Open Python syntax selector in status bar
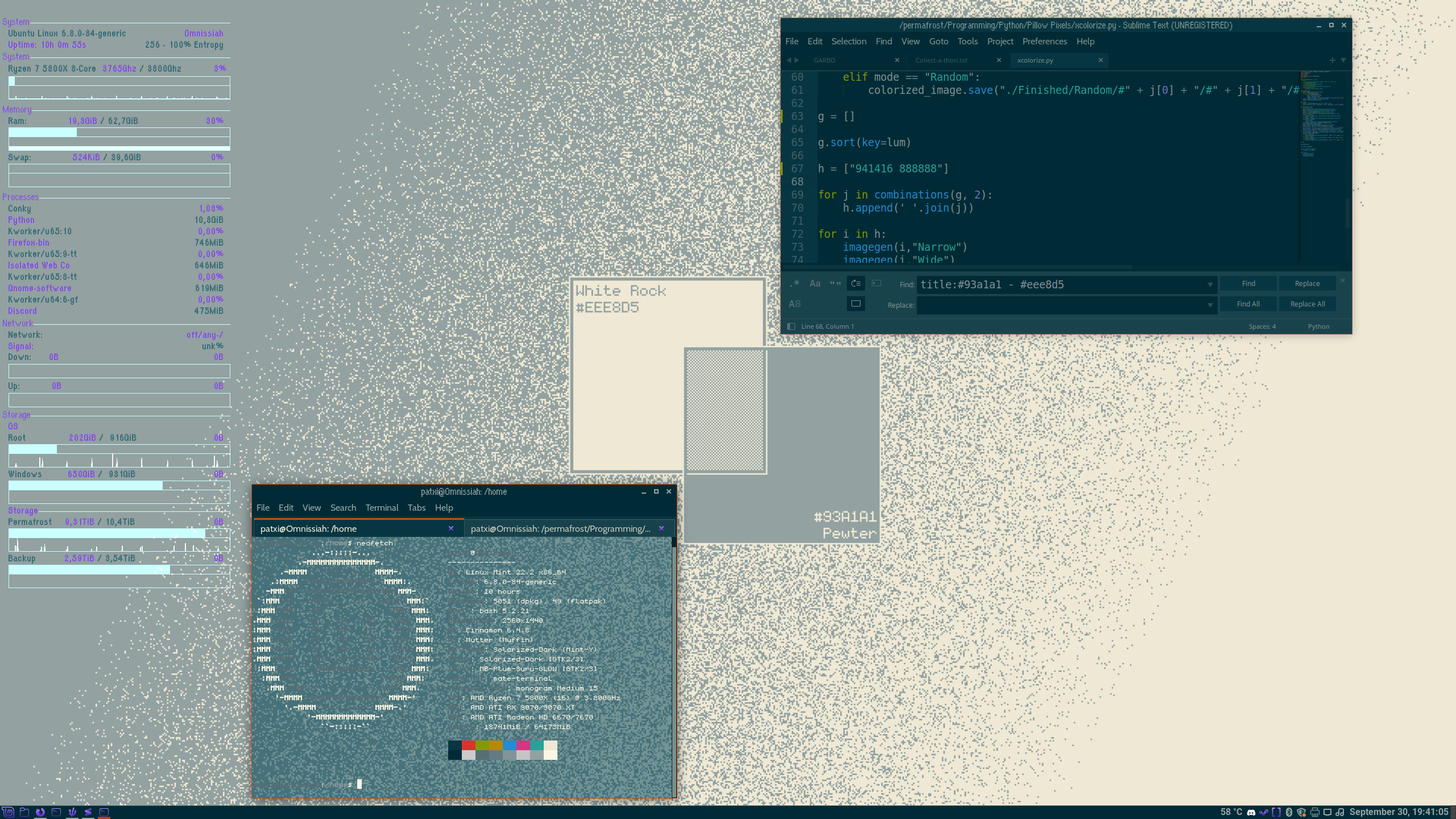Screen dimensions: 1456x819 click(x=1318, y=326)
